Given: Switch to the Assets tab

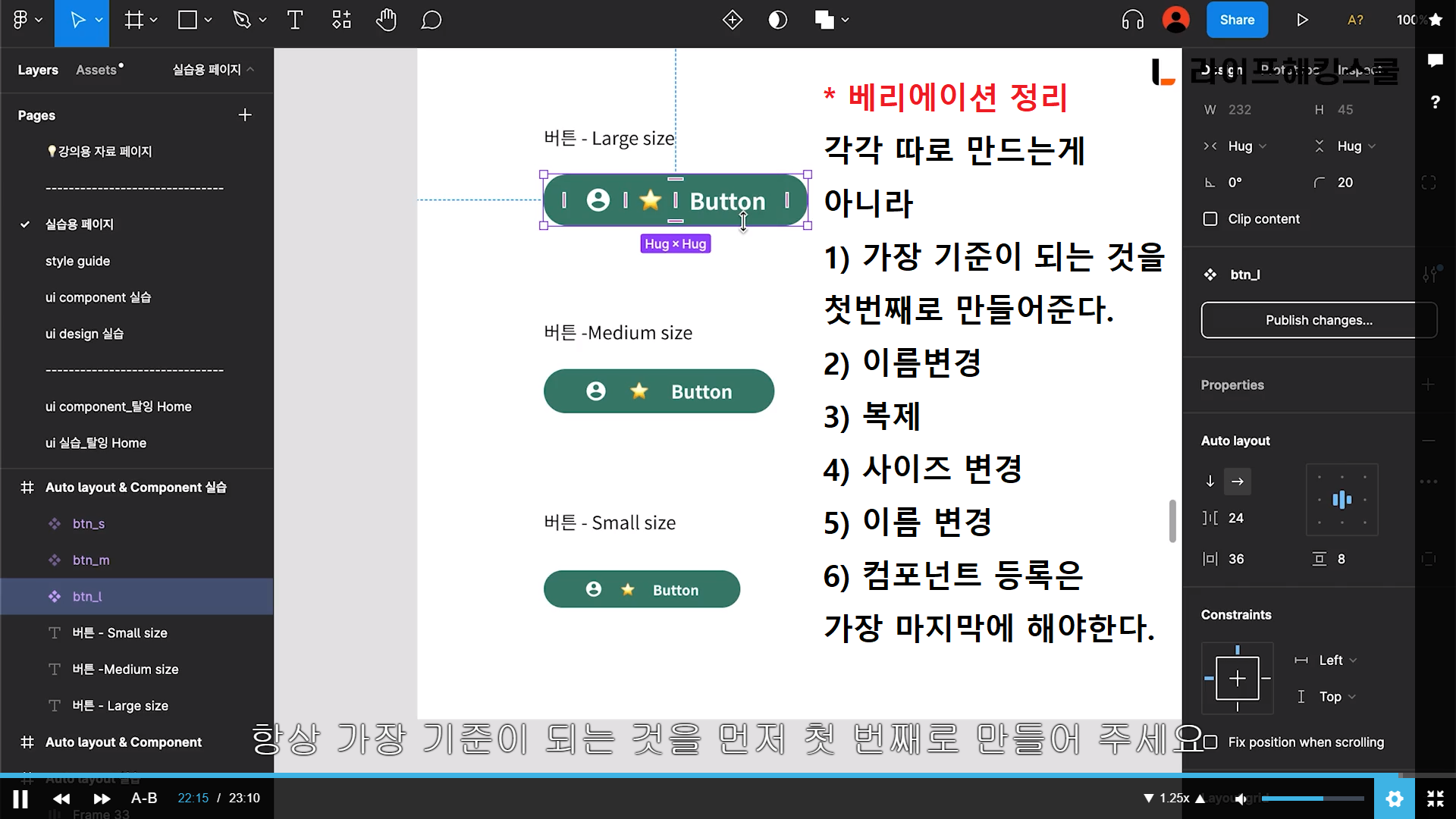Looking at the screenshot, I should (x=97, y=70).
